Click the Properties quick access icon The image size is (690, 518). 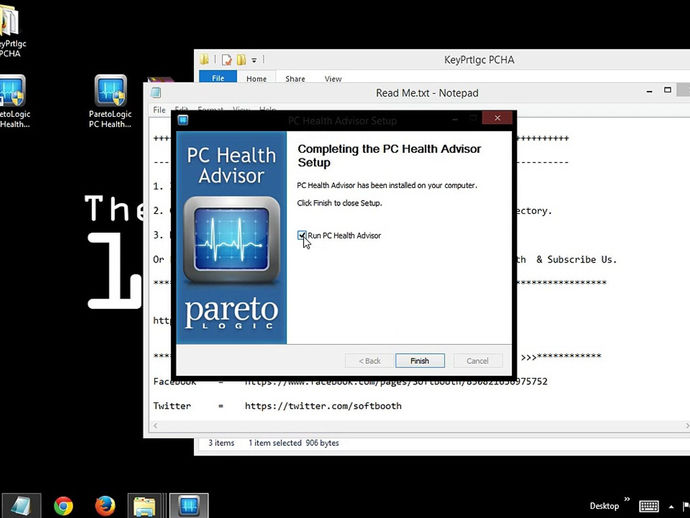coord(227,59)
